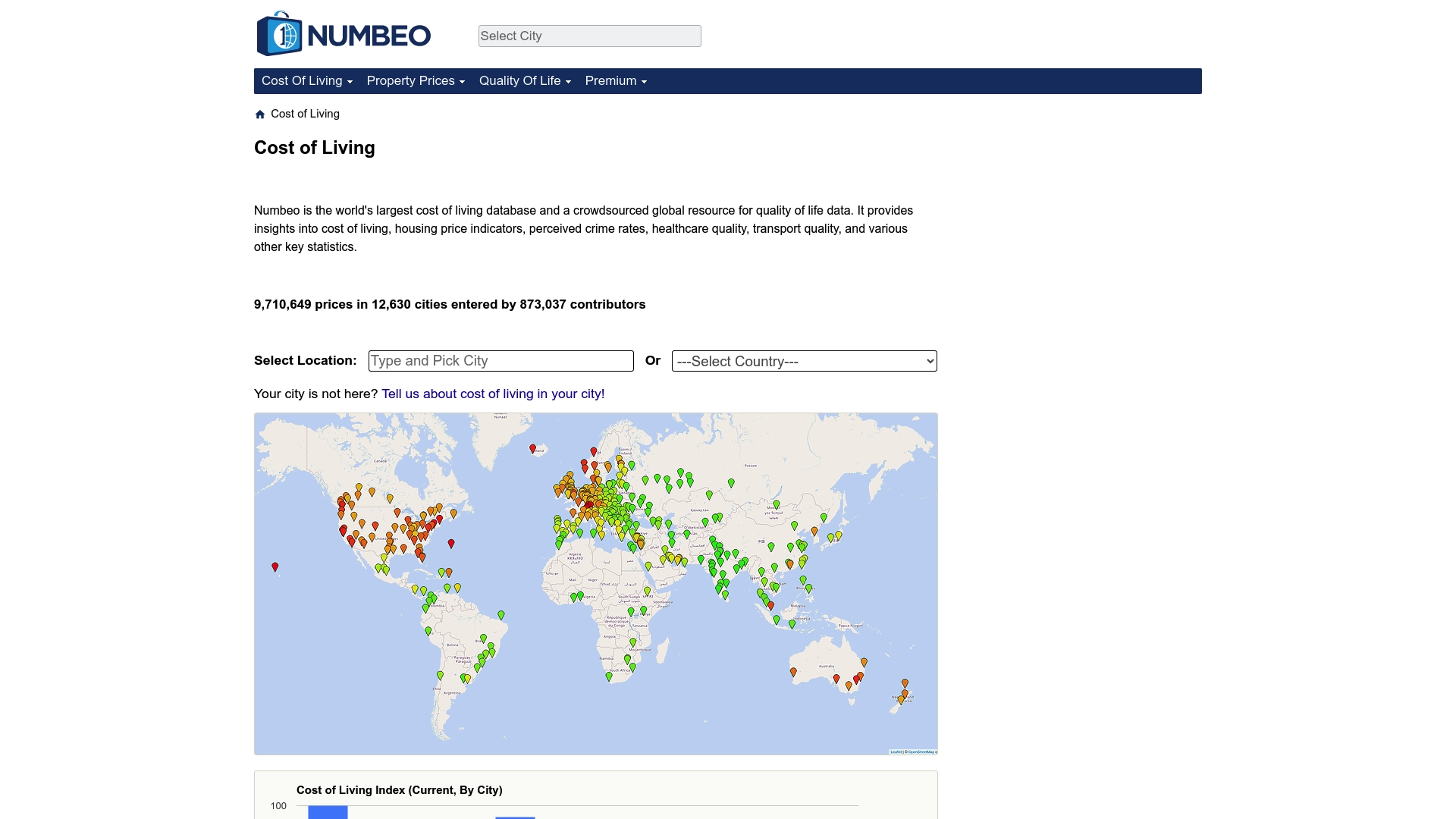
Task: Click the home icon in the breadcrumb
Action: (x=260, y=114)
